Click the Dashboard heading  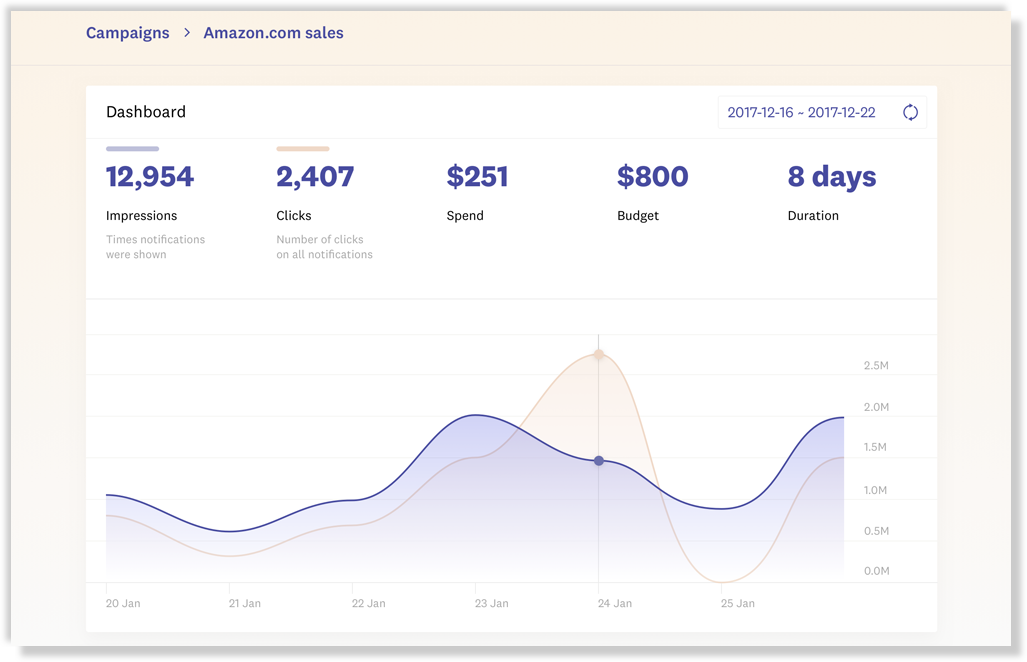click(146, 112)
